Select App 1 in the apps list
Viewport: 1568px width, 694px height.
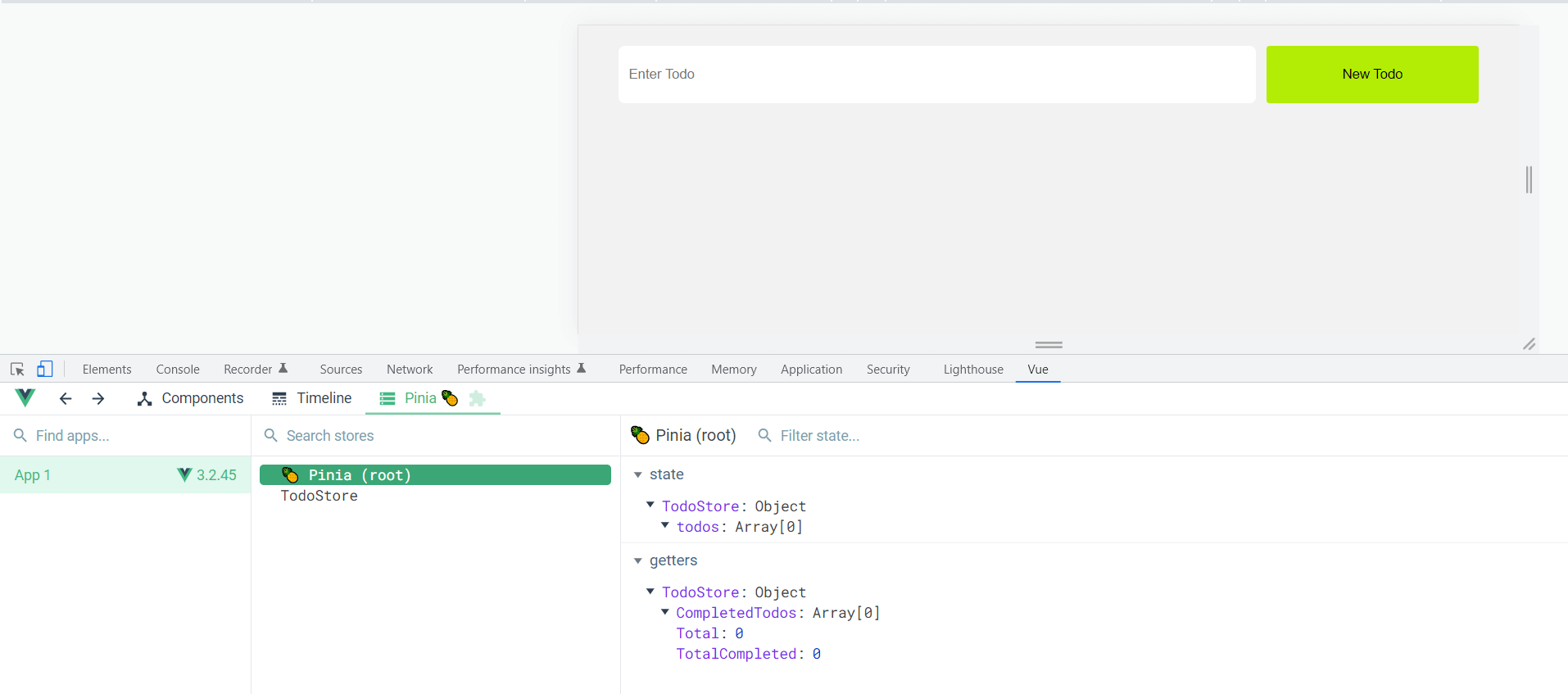[125, 475]
